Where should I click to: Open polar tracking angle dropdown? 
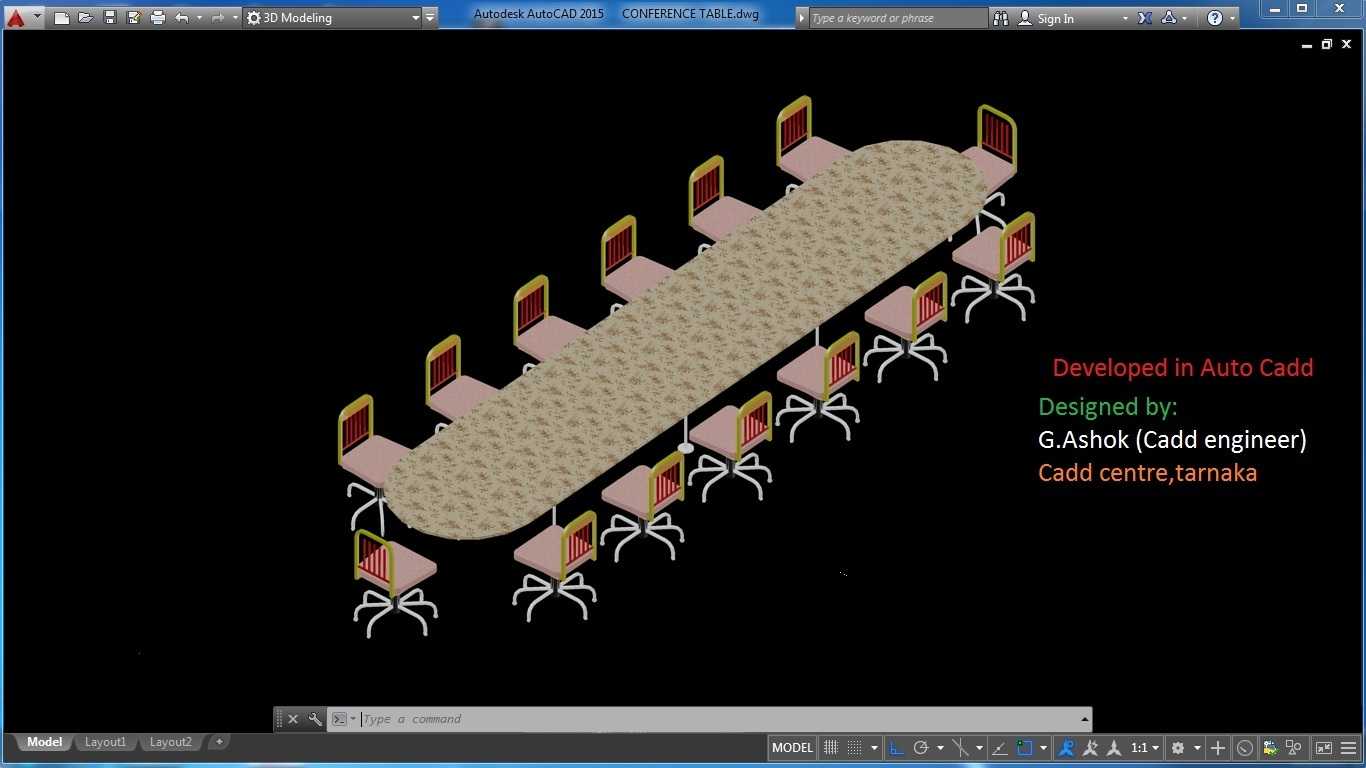click(940, 748)
